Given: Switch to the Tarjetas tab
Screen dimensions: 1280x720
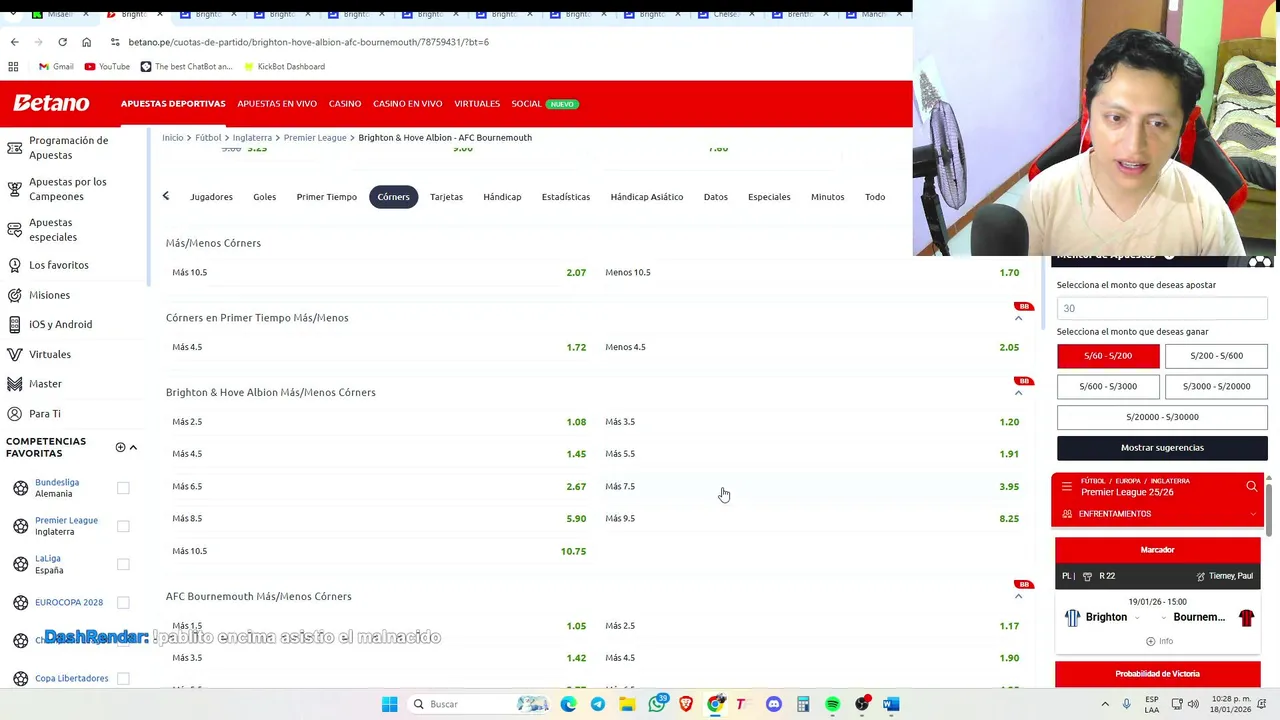Looking at the screenshot, I should point(446,197).
